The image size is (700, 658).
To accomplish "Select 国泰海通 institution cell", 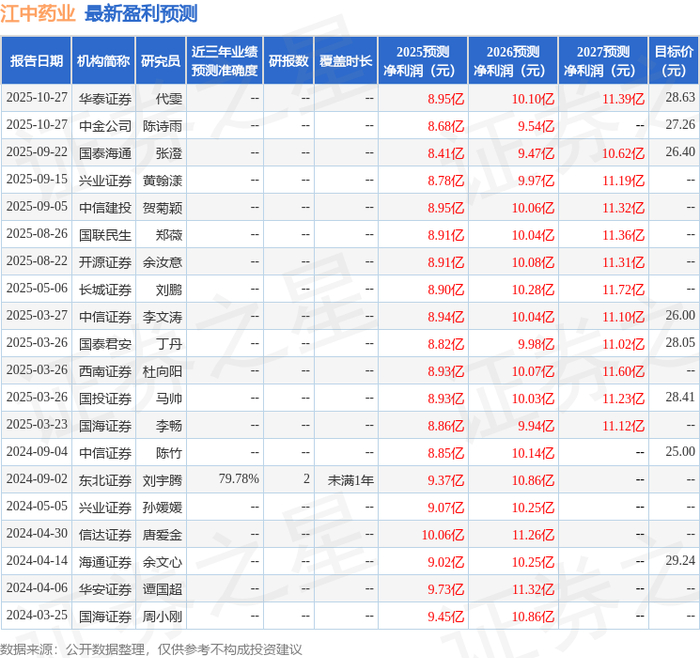I will click(x=105, y=154).
